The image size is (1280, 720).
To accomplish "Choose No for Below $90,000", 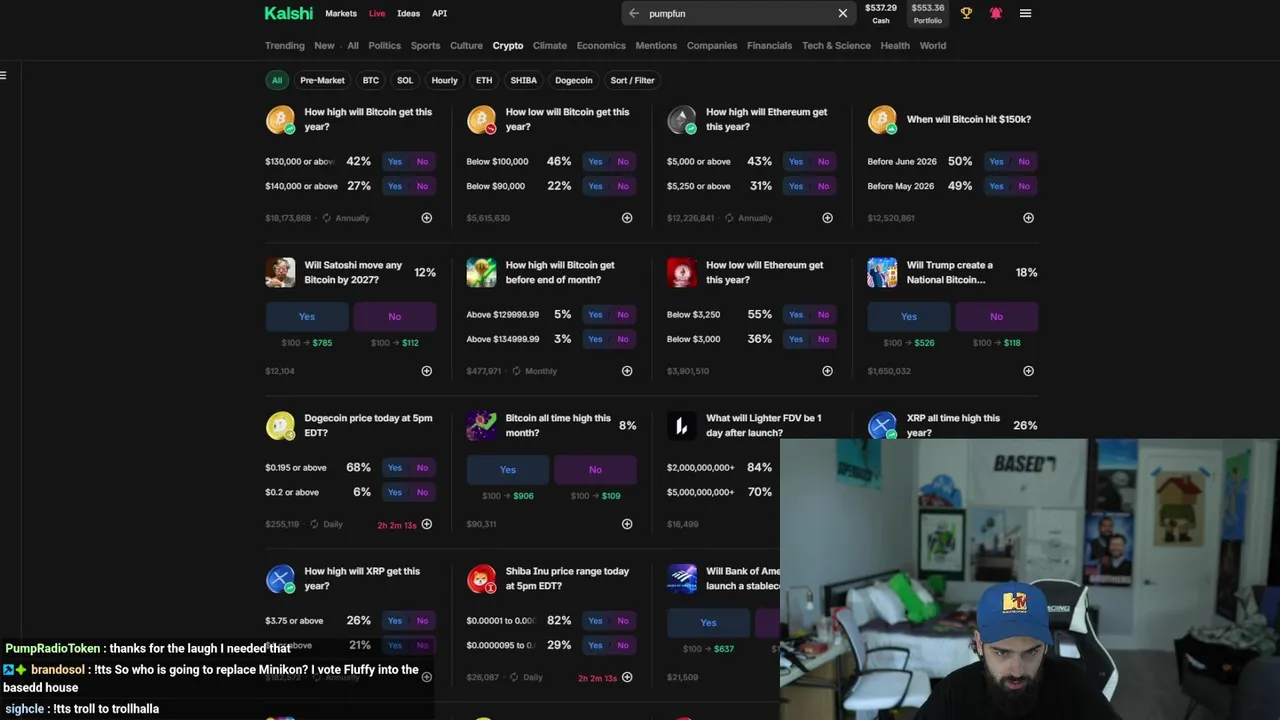I will (x=623, y=186).
